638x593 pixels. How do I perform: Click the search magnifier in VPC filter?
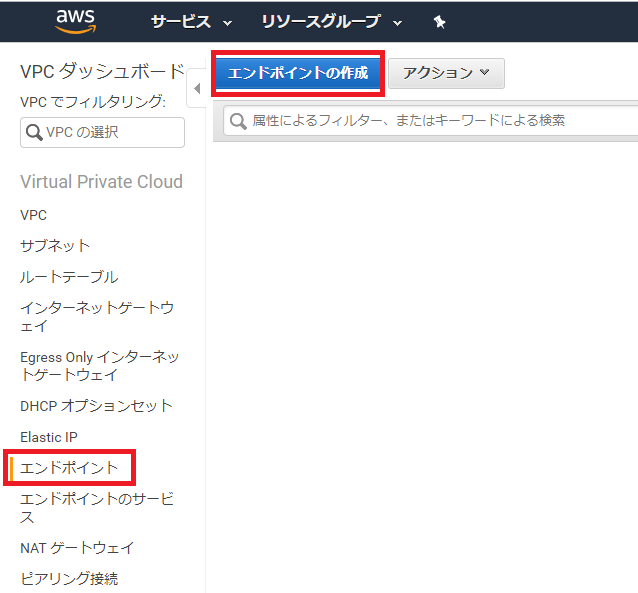34,132
